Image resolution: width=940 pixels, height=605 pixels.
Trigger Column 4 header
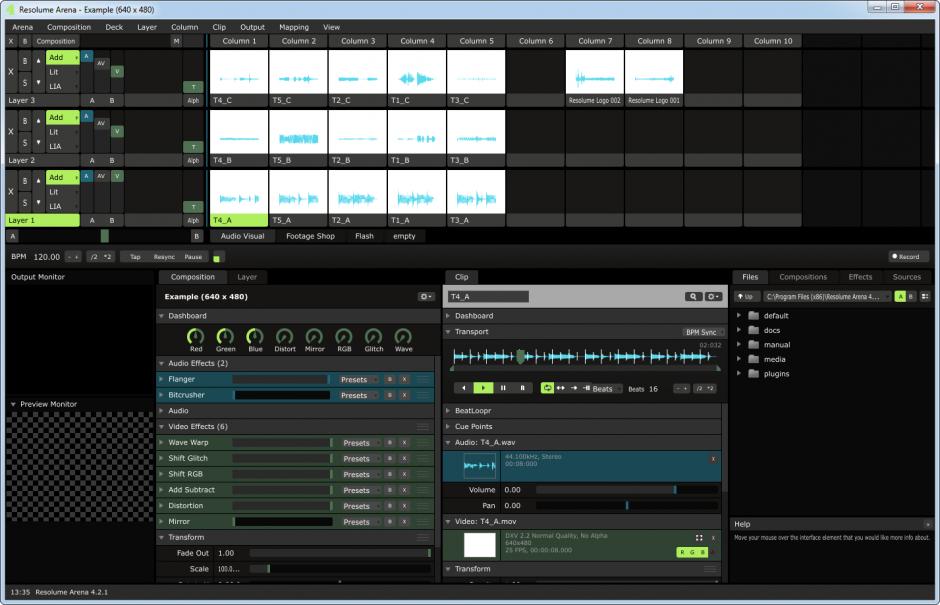tap(417, 41)
